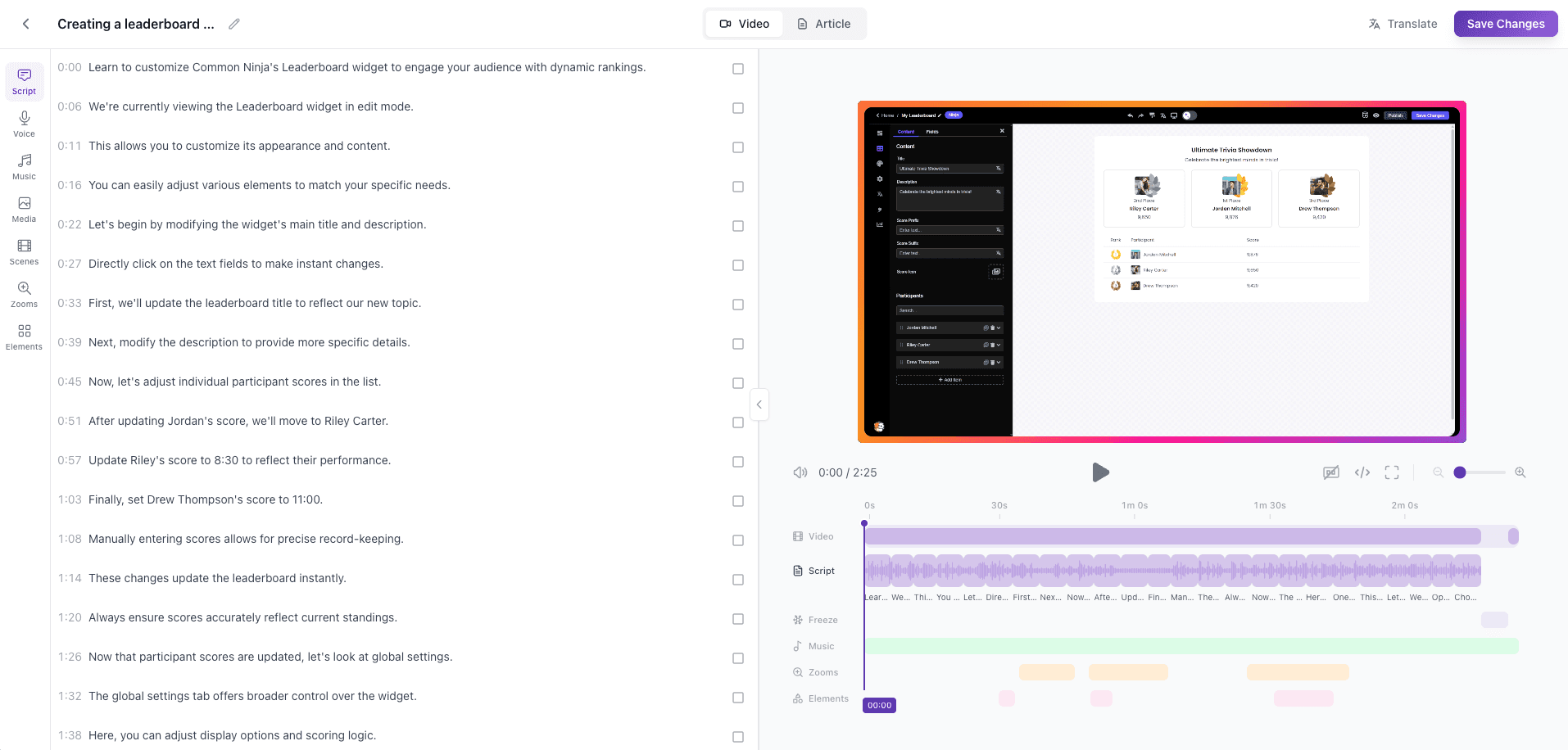The width and height of the screenshot is (1568, 750).
Task: Check the 1:38 display options script line
Action: (x=737, y=736)
